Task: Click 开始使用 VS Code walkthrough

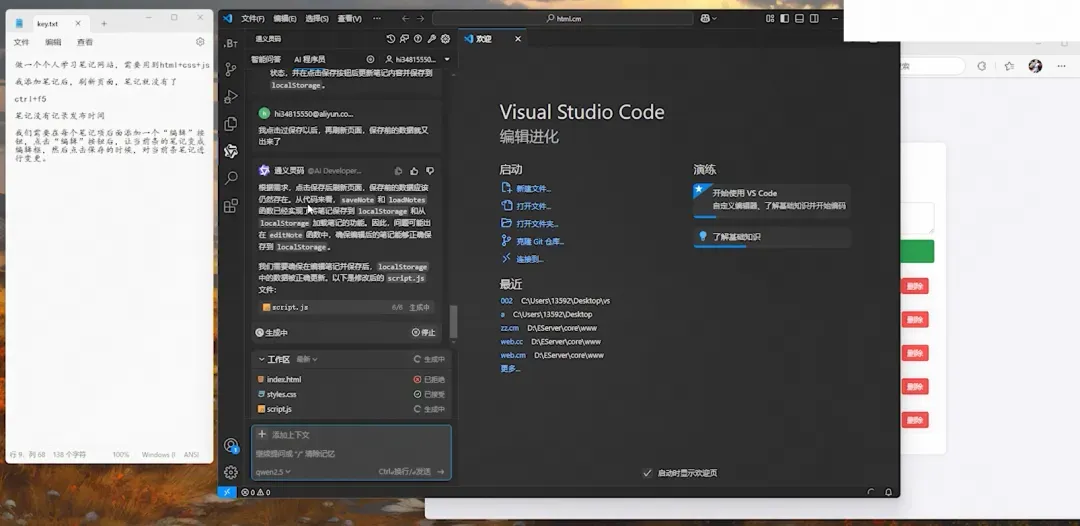Action: pos(771,200)
